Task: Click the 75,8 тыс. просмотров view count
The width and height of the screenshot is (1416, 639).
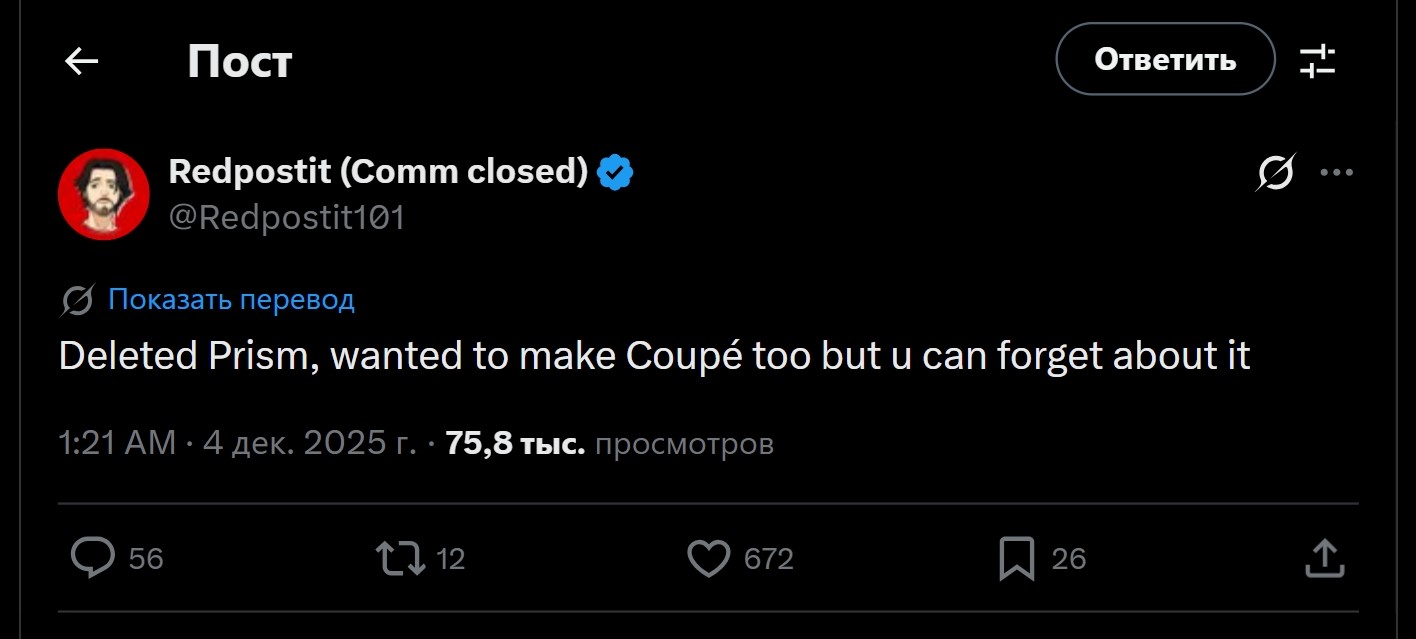Action: click(609, 443)
